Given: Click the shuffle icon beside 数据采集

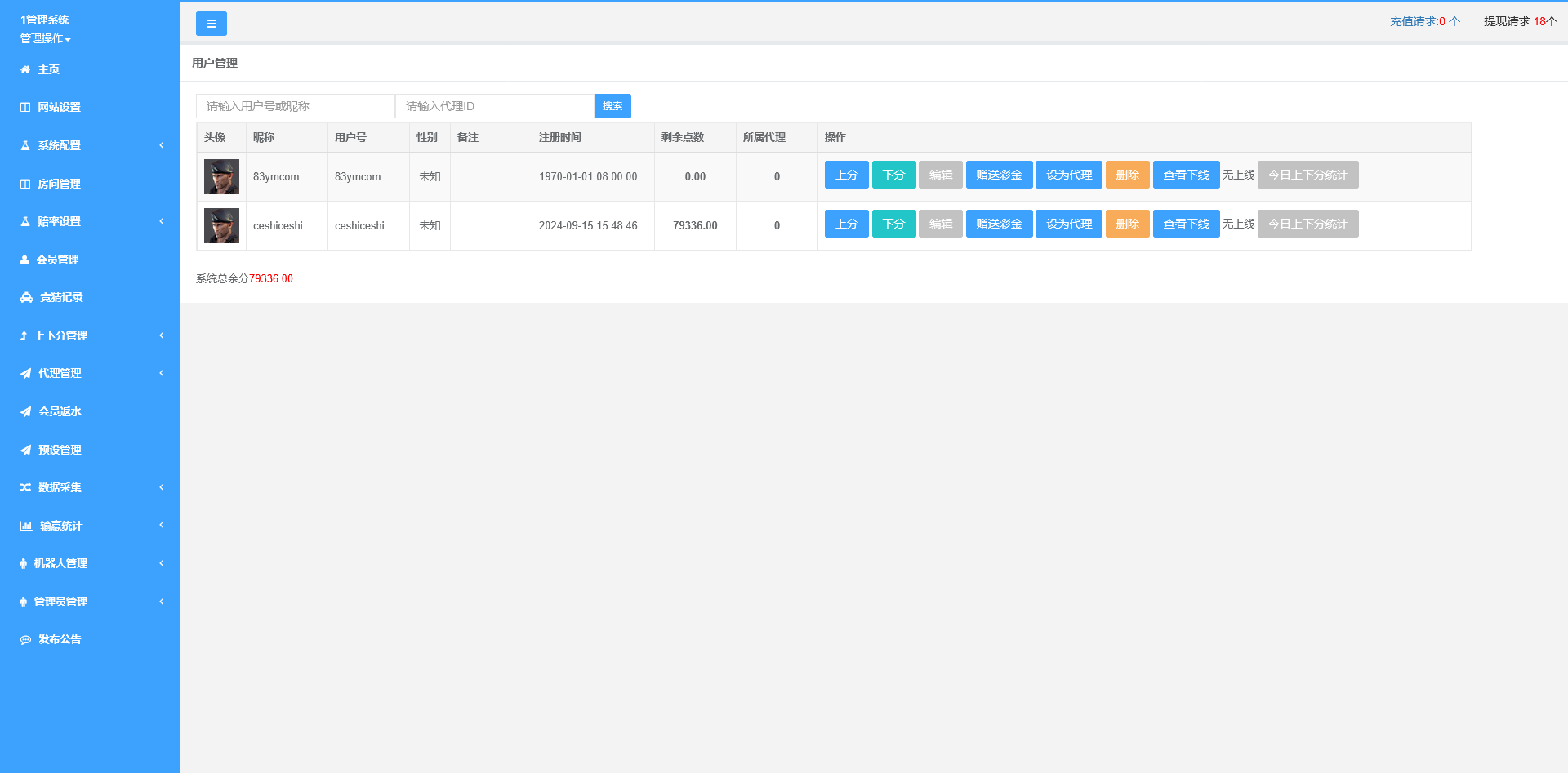Looking at the screenshot, I should (25, 487).
